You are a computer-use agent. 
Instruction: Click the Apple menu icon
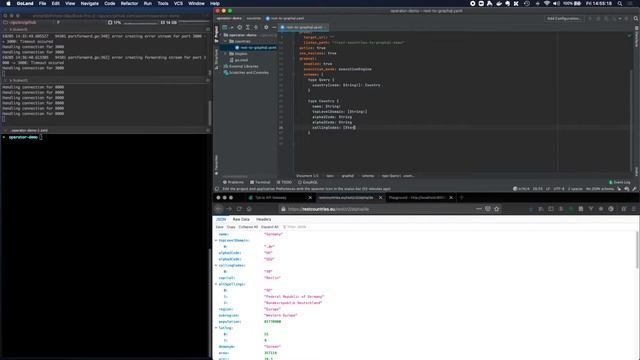coord(8,3)
